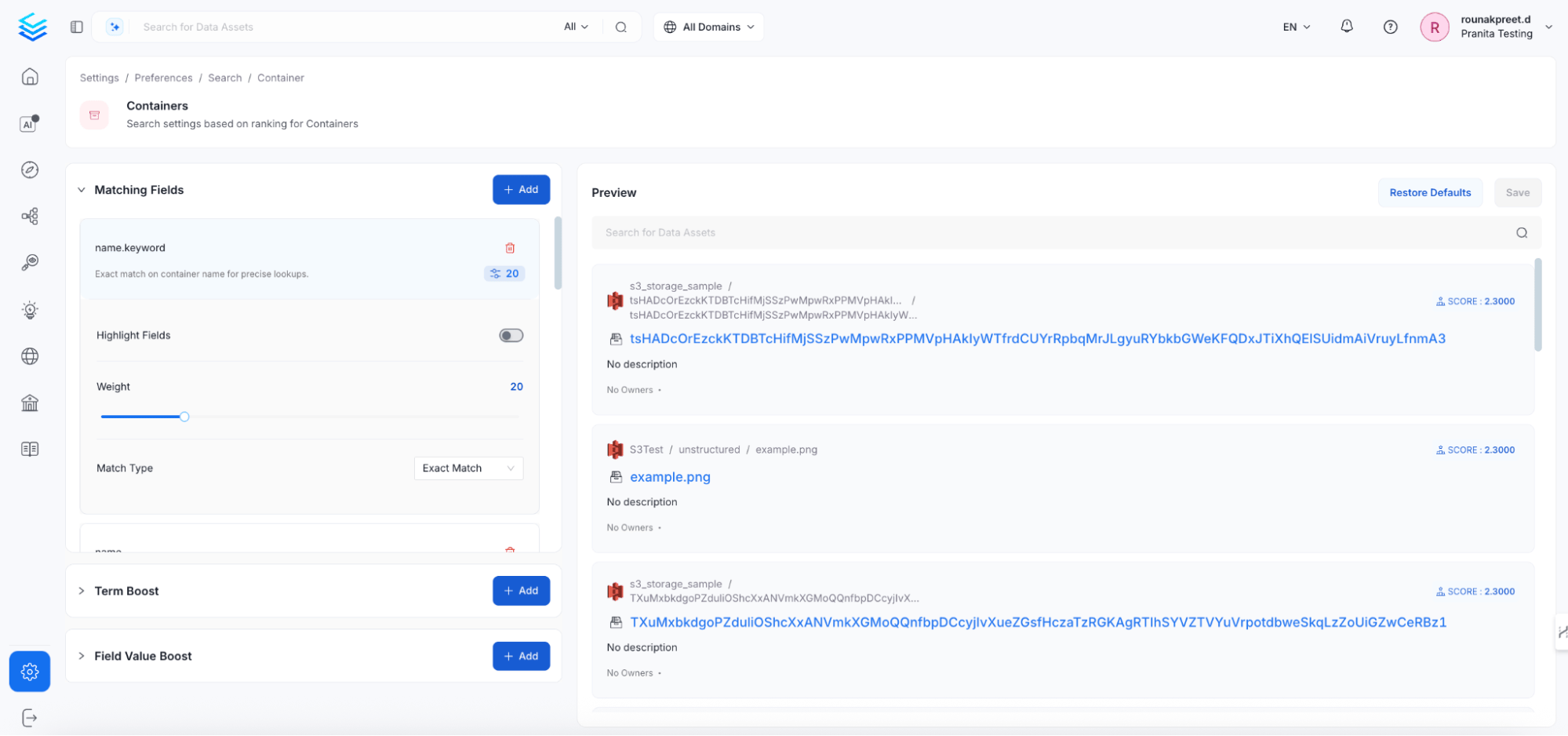Open the TXuMxbkdgoPZduli container result link
Image resolution: width=1568 pixels, height=736 pixels.
tap(1038, 622)
